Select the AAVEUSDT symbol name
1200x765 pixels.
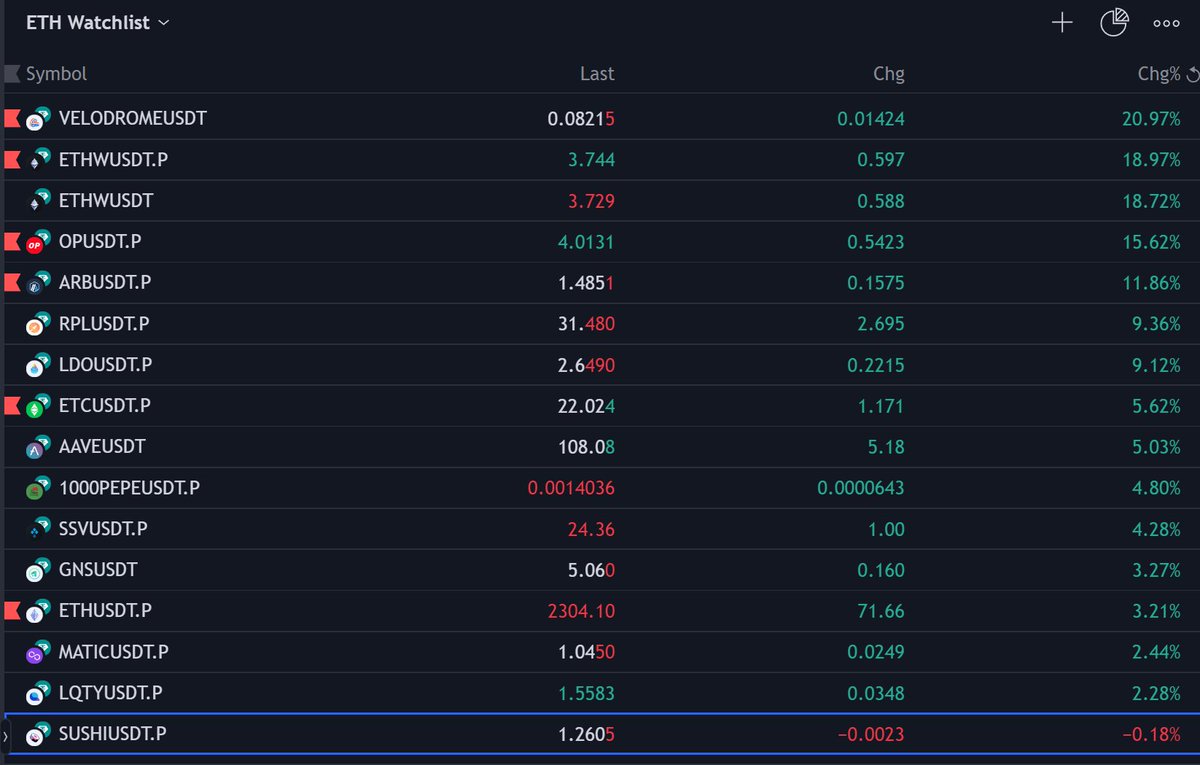point(102,446)
